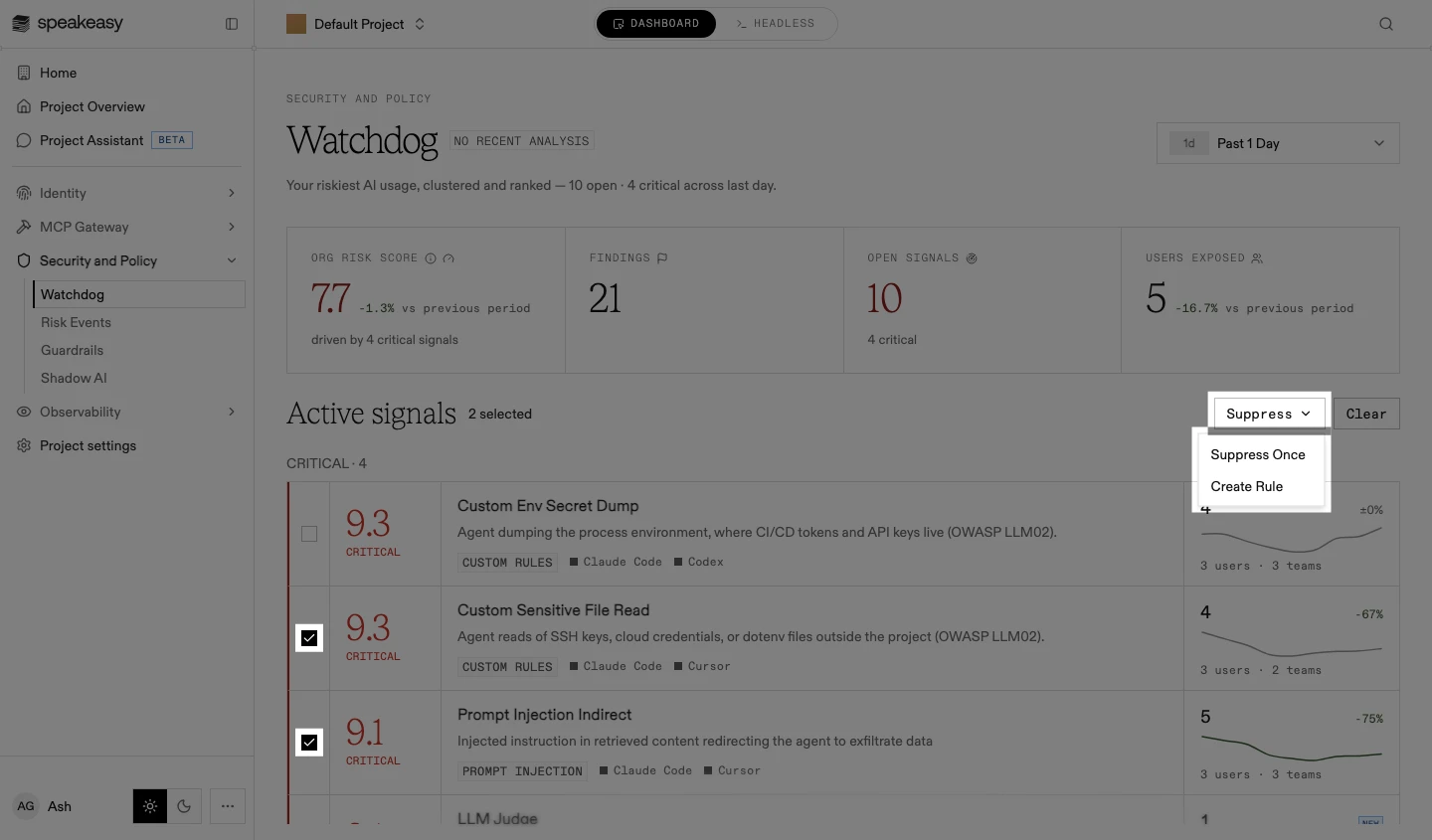Image resolution: width=1432 pixels, height=840 pixels.
Task: Choose Suppress Once from the menu
Action: pos(1261,454)
